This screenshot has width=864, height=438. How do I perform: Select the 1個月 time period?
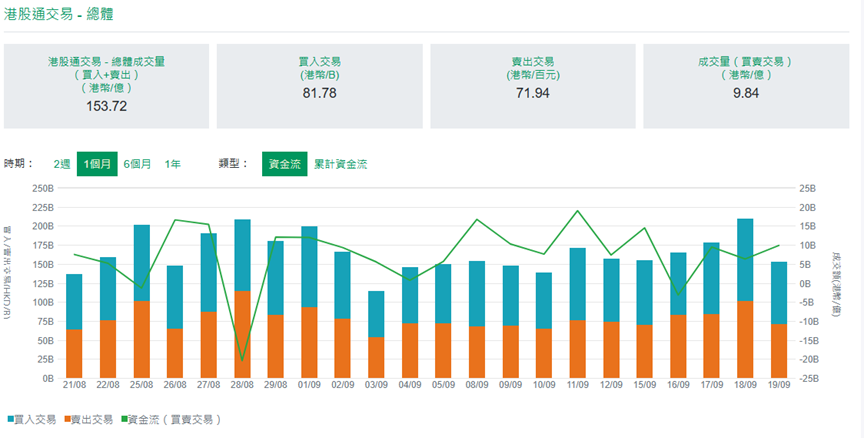(98, 164)
